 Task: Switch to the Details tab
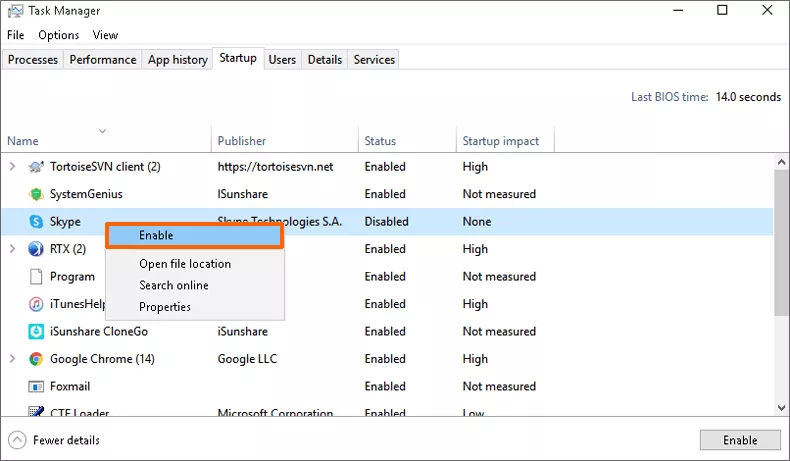[x=325, y=59]
